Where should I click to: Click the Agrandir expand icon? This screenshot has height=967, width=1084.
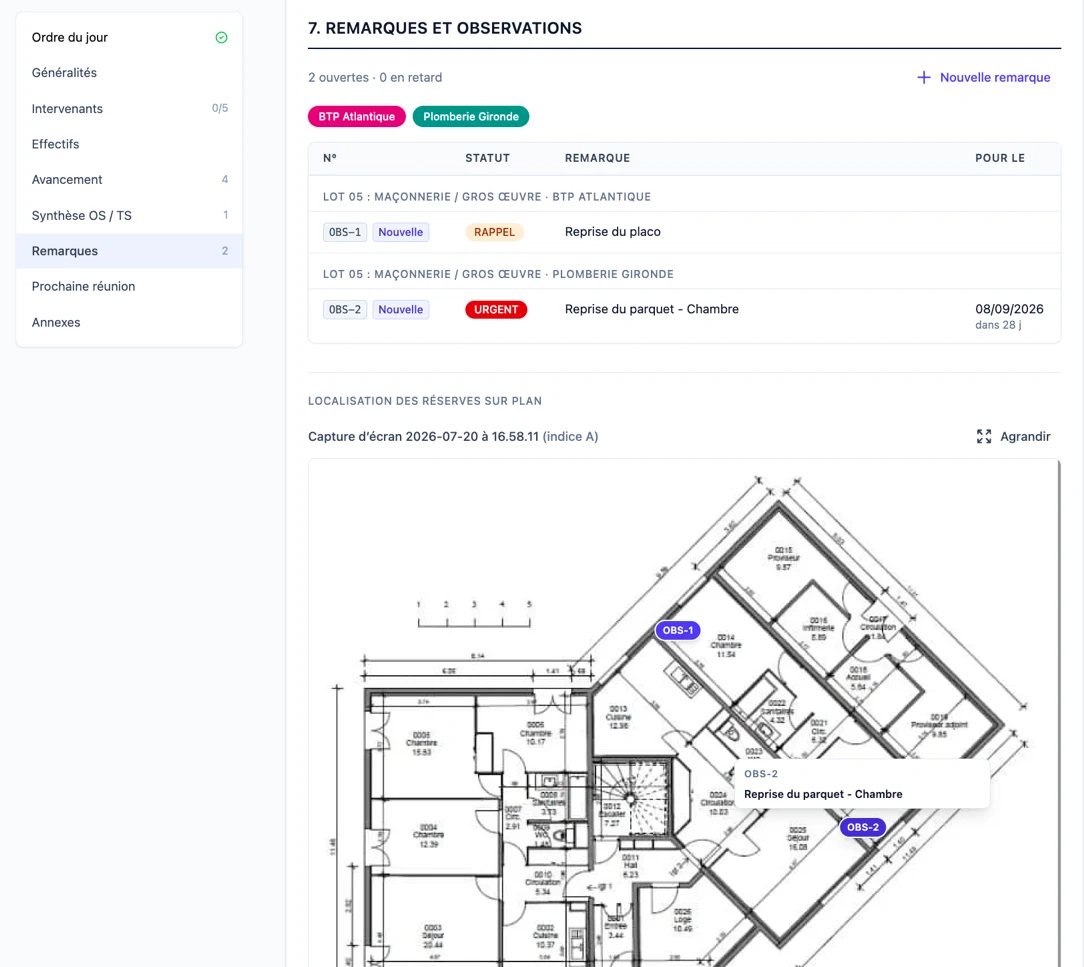coord(984,436)
